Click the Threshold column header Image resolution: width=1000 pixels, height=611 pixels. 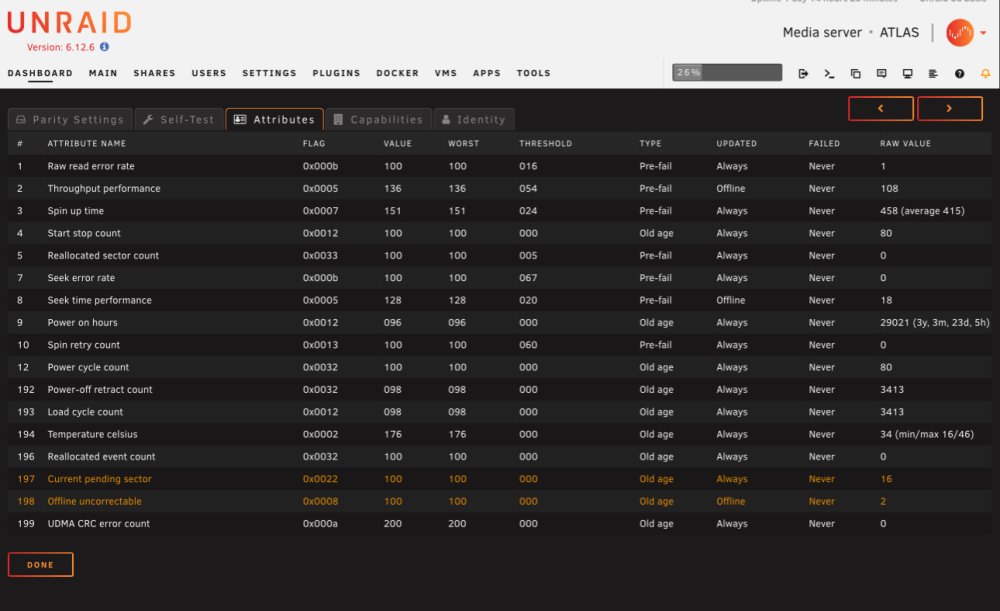point(545,144)
